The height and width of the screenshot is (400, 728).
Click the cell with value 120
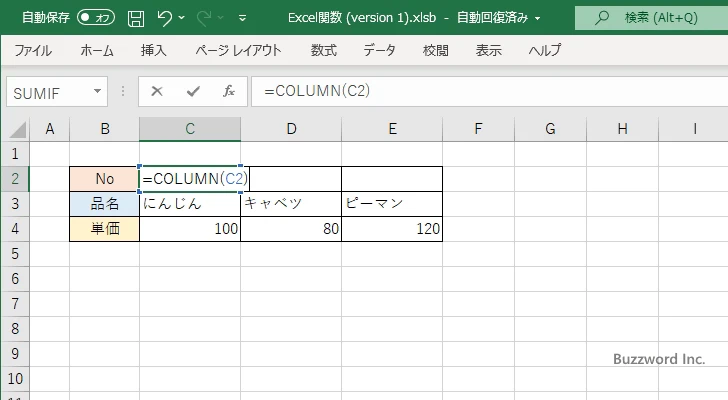point(392,229)
